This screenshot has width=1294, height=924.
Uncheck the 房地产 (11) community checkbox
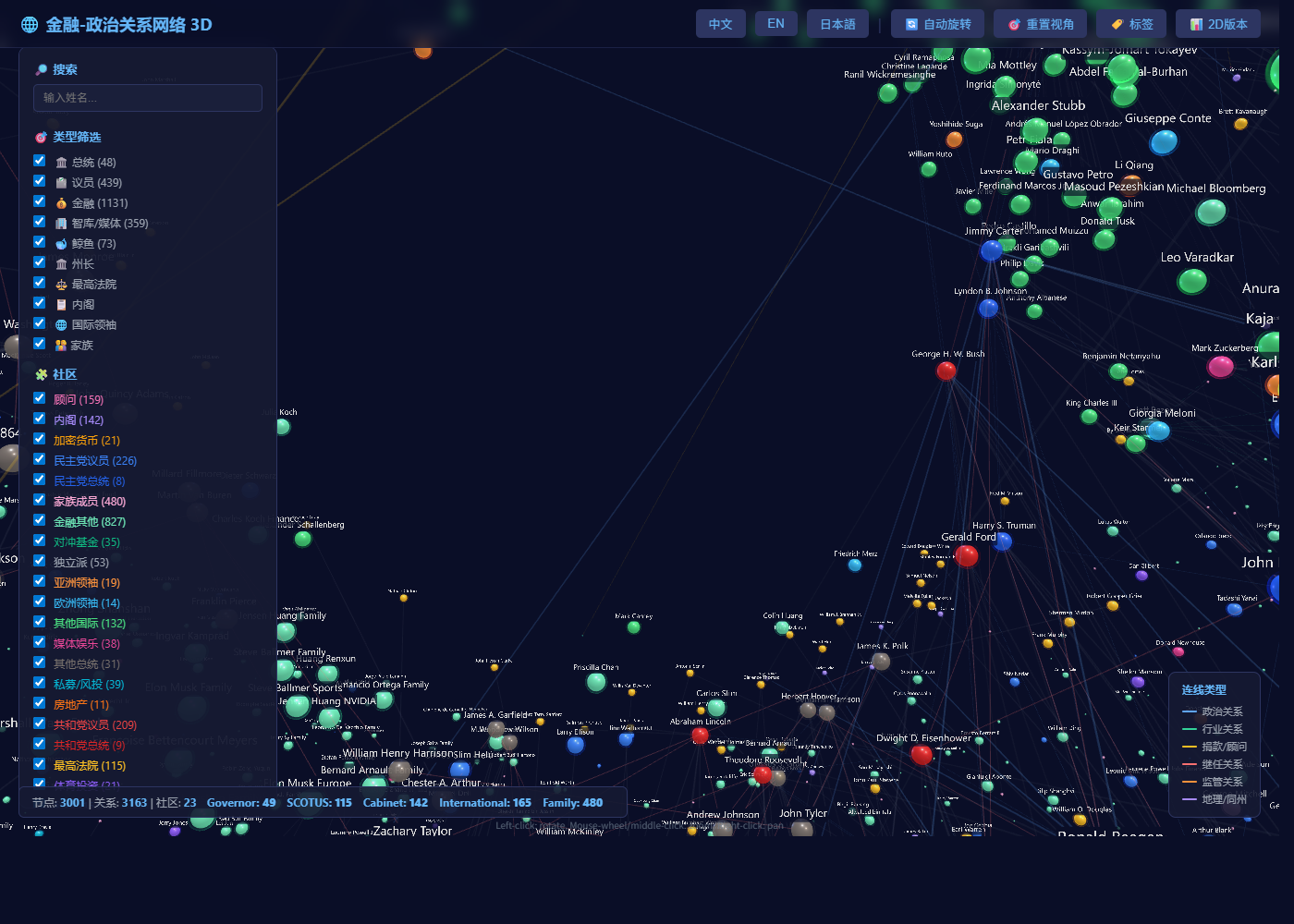click(40, 703)
